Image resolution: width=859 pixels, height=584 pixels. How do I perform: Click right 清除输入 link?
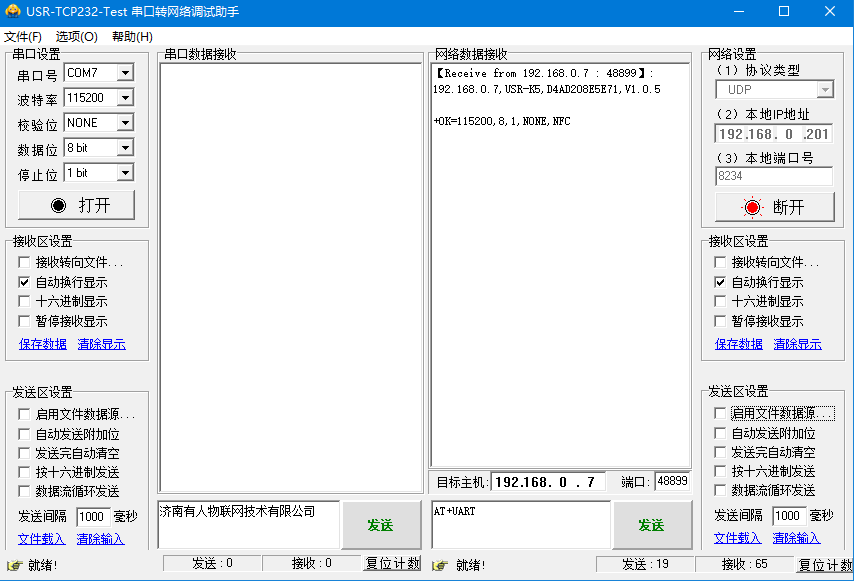(798, 538)
